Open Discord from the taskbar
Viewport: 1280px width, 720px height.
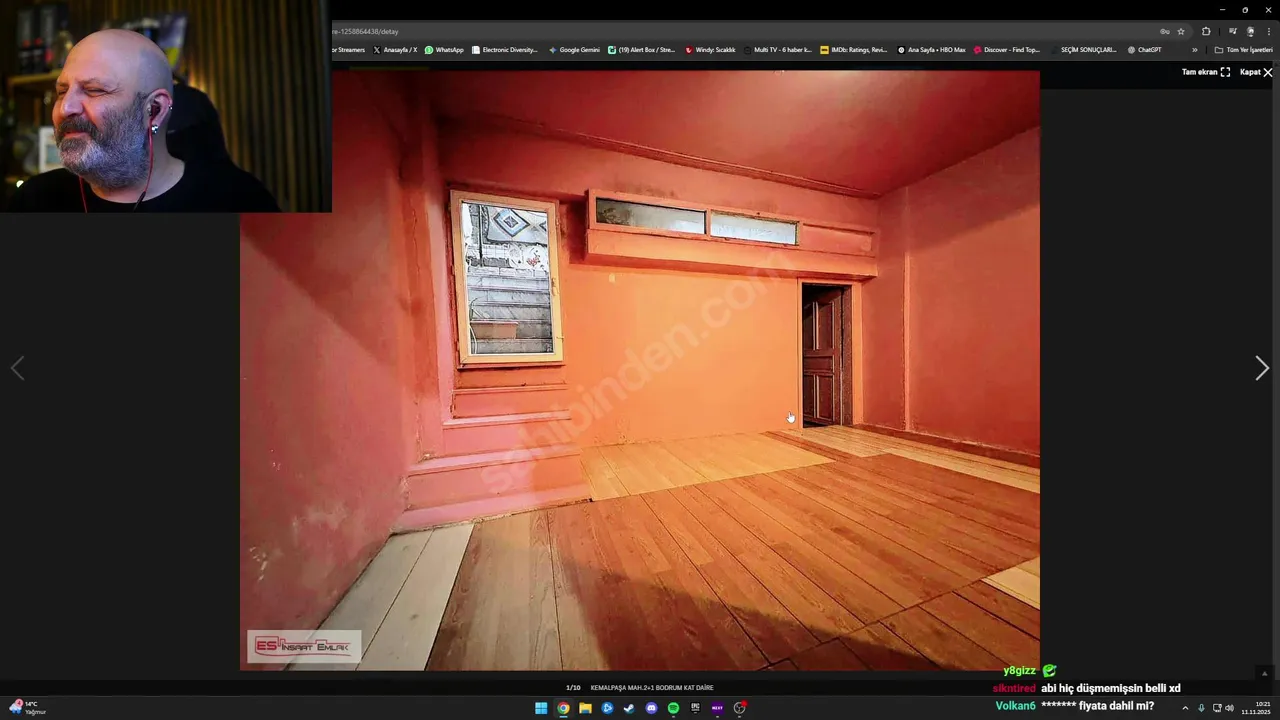point(651,708)
